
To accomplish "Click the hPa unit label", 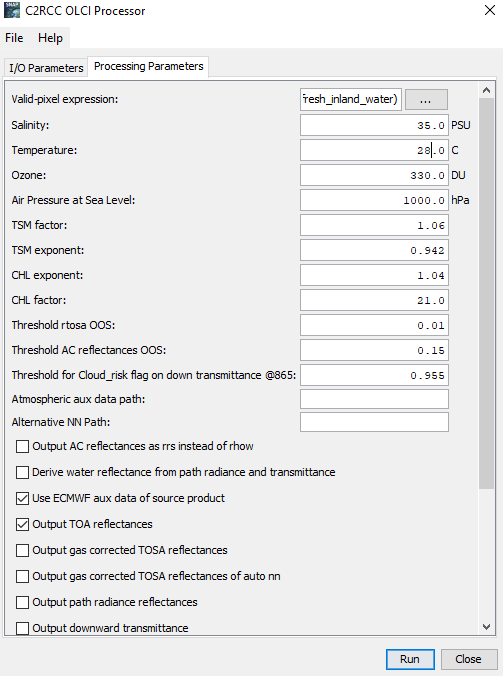I will (460, 200).
